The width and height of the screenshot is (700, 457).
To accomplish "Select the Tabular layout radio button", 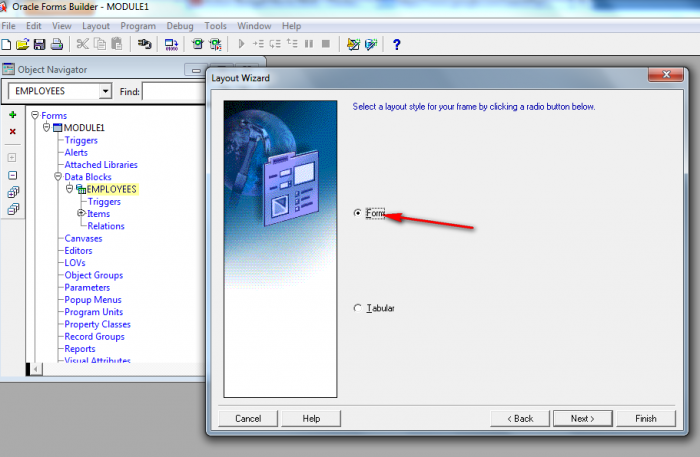I will click(x=357, y=308).
